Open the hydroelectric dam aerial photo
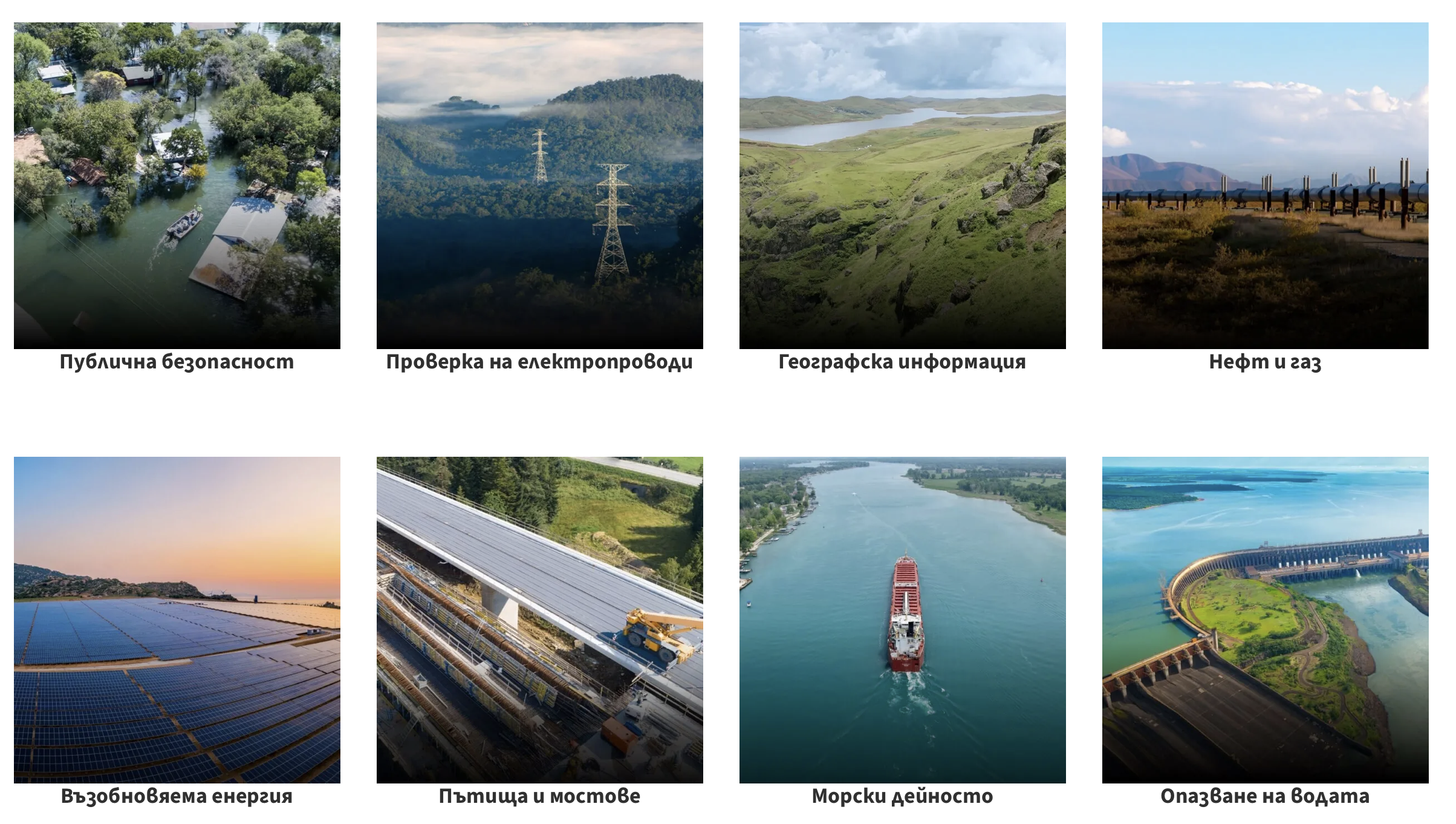Viewport: 1456px width, 824px height. click(x=1265, y=620)
